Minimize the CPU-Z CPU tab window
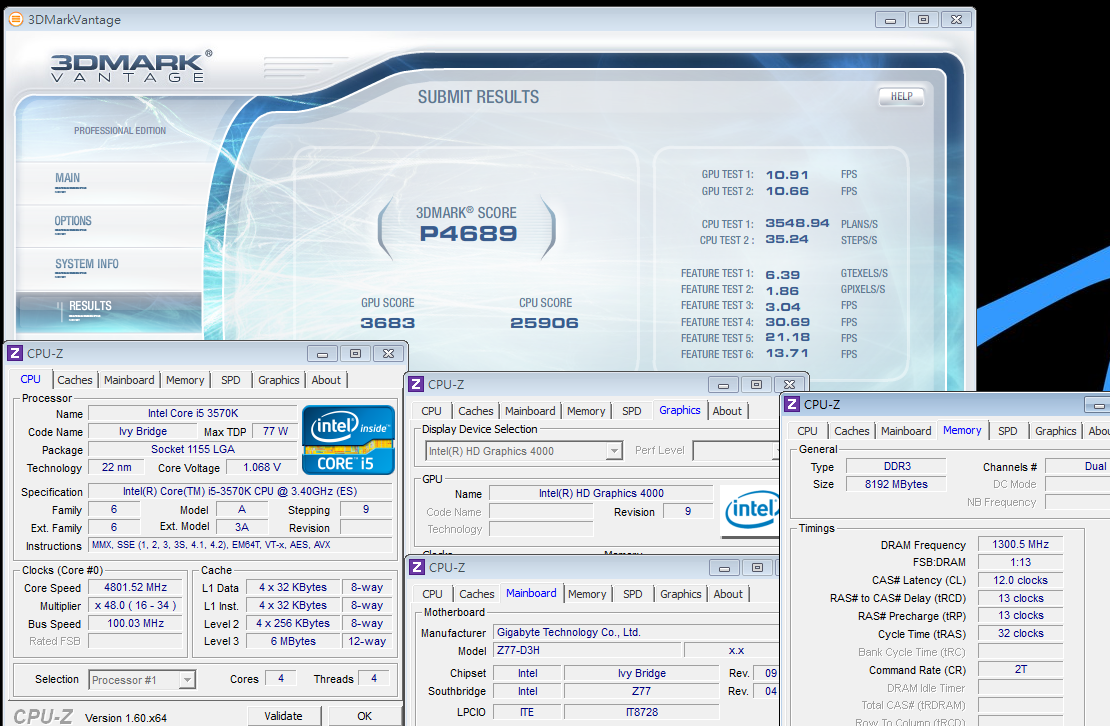Screen dimensions: 1110x726 (322, 354)
